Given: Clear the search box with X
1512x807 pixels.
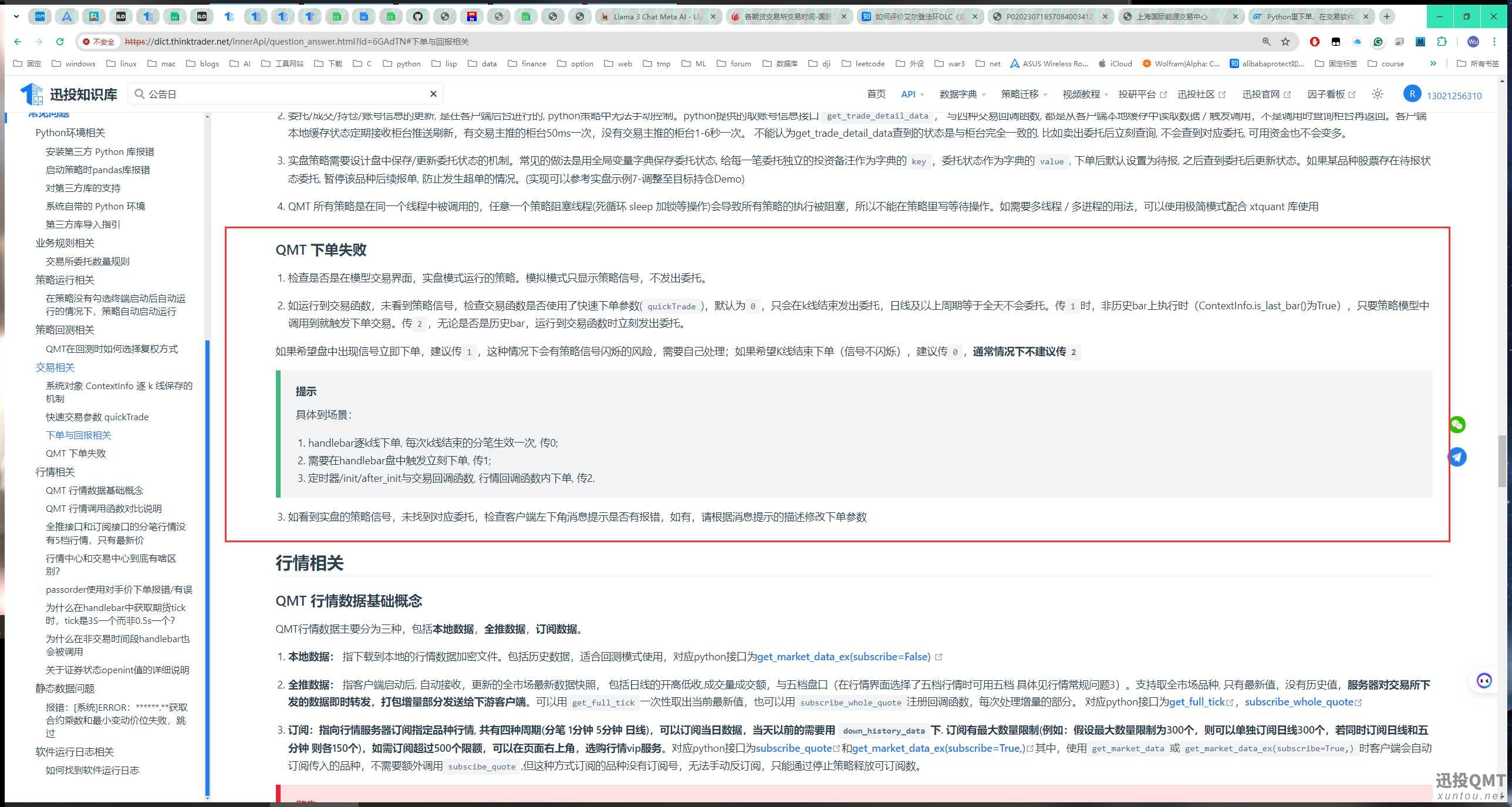Looking at the screenshot, I should click(x=433, y=94).
